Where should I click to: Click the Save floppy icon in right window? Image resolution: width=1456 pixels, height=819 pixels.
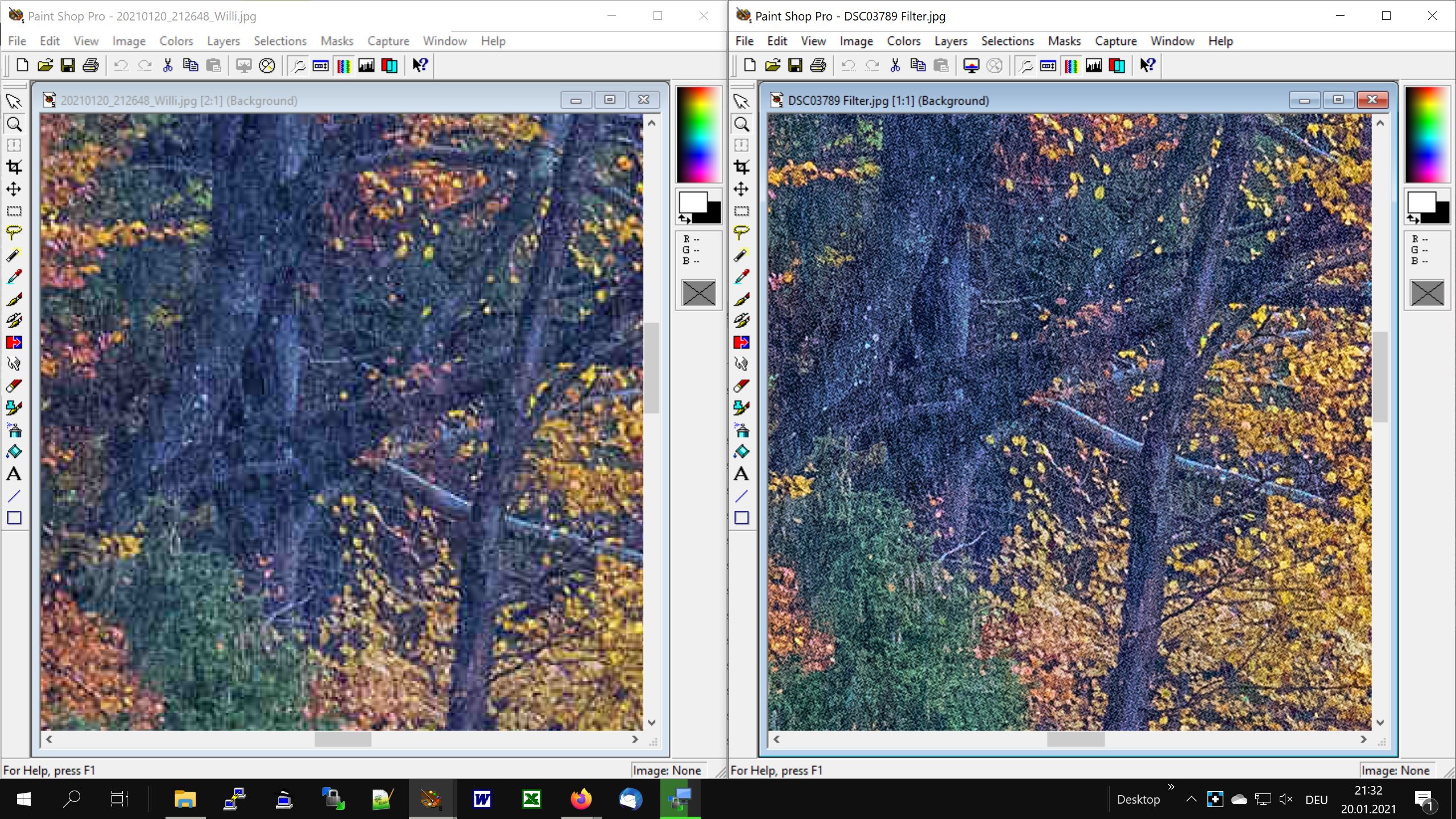(795, 65)
